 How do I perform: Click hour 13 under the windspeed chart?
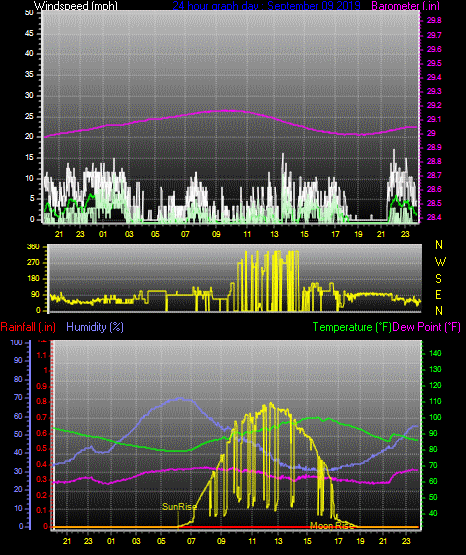point(275,234)
